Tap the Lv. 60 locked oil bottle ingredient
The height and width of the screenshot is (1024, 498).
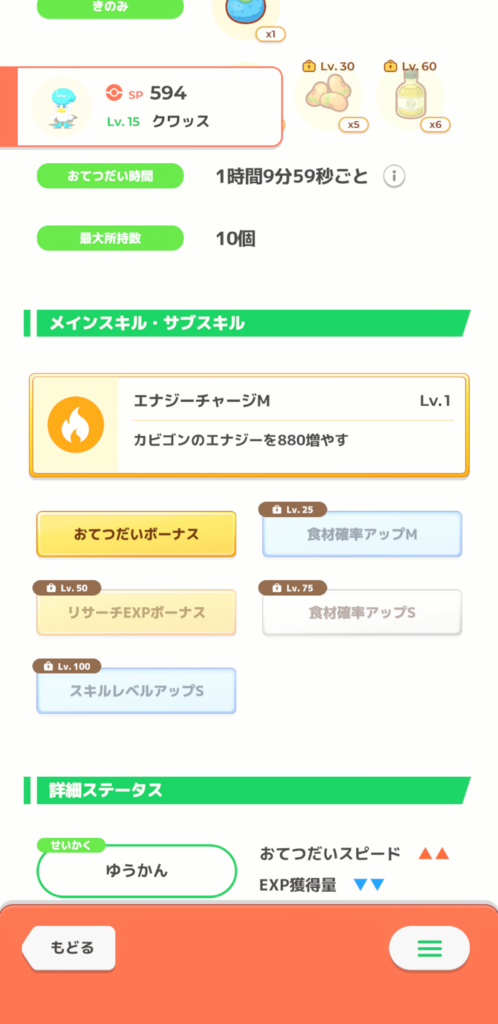coord(410,97)
